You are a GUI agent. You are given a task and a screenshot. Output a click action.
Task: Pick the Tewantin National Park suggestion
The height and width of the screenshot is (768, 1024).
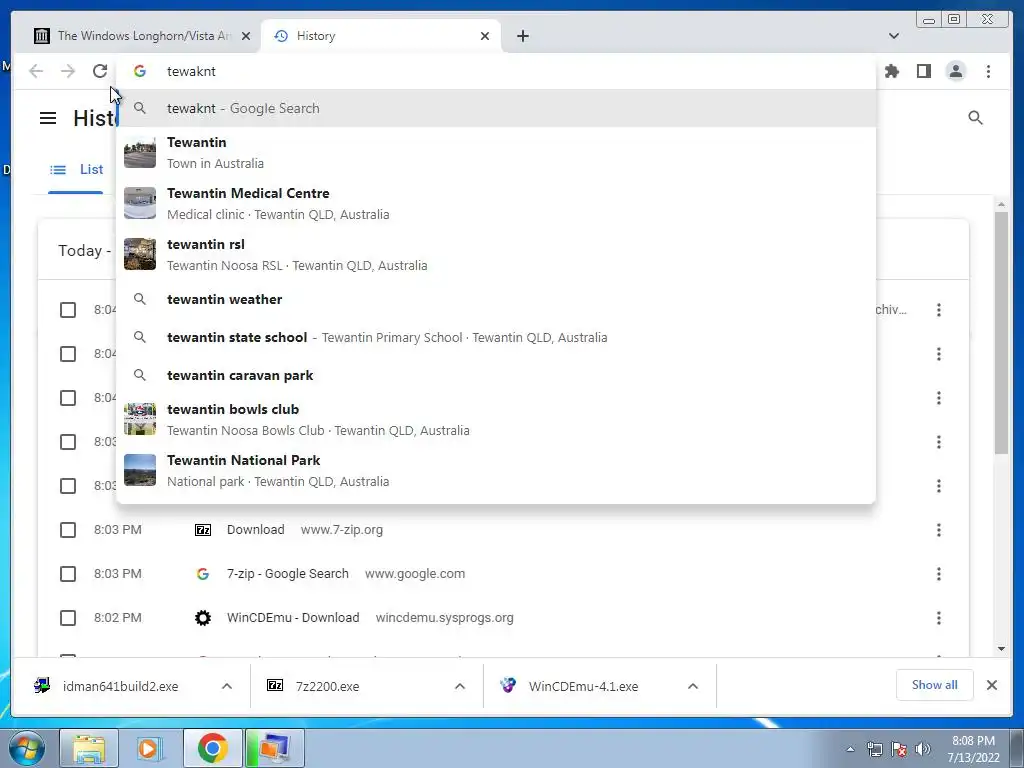point(496,470)
